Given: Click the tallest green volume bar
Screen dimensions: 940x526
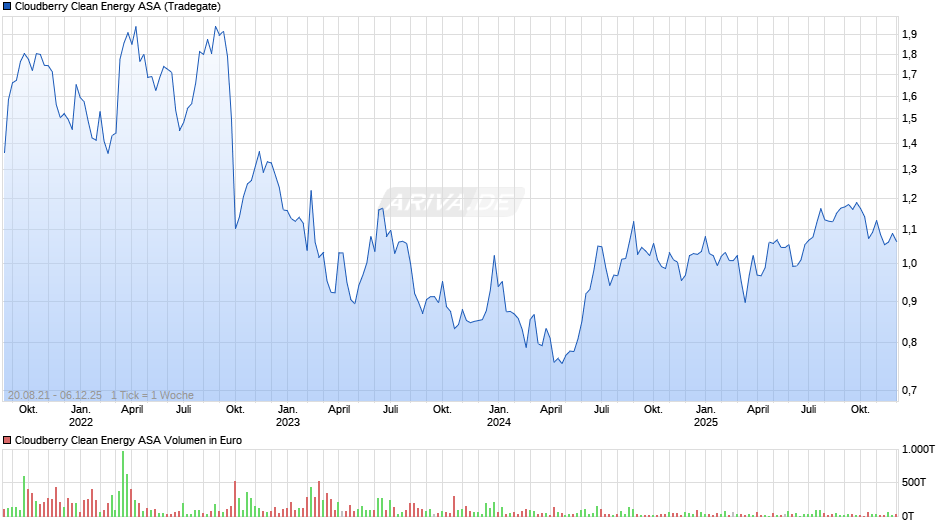Looking at the screenshot, I should (x=123, y=483).
